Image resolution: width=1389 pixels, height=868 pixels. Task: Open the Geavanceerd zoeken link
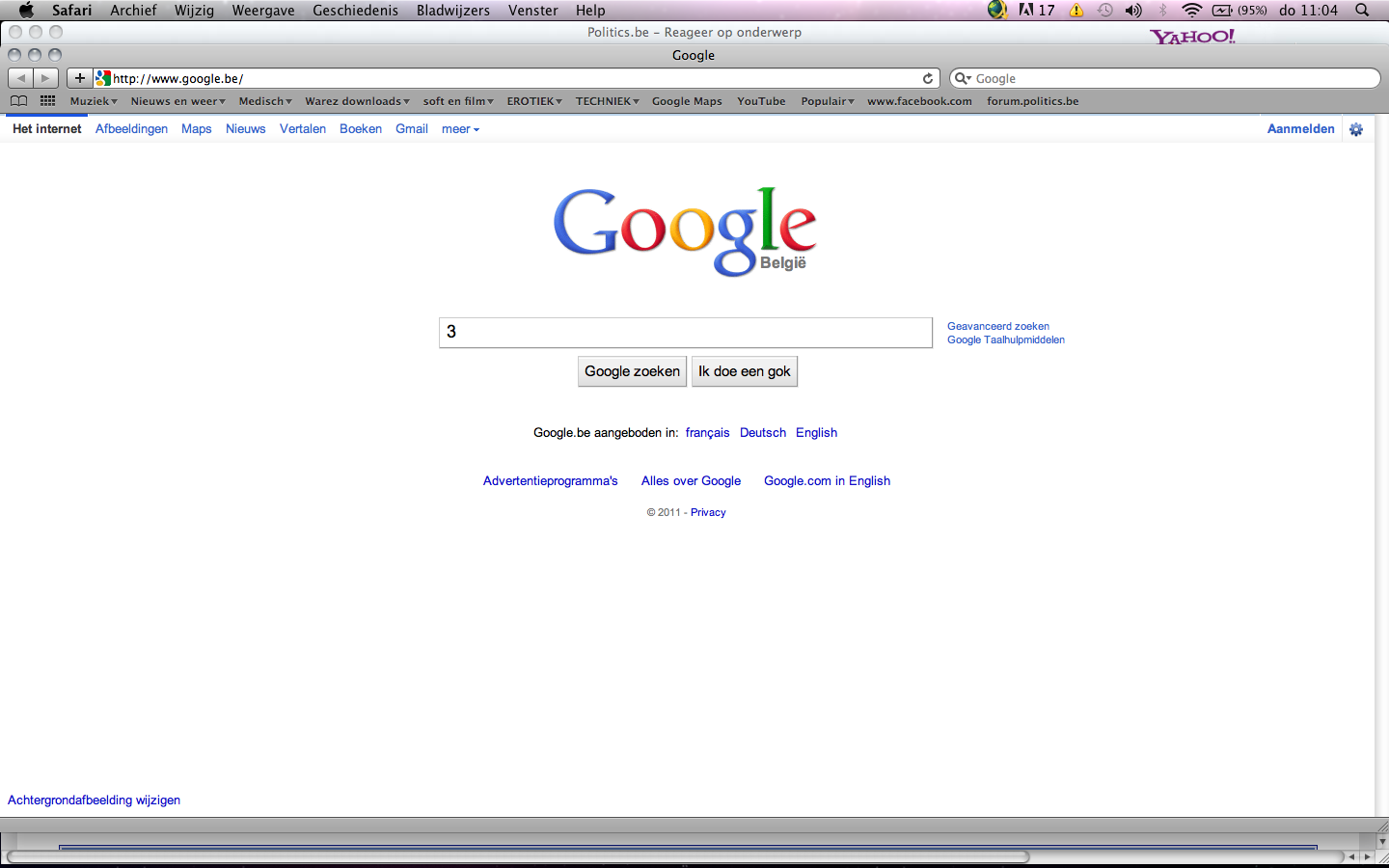tap(997, 326)
